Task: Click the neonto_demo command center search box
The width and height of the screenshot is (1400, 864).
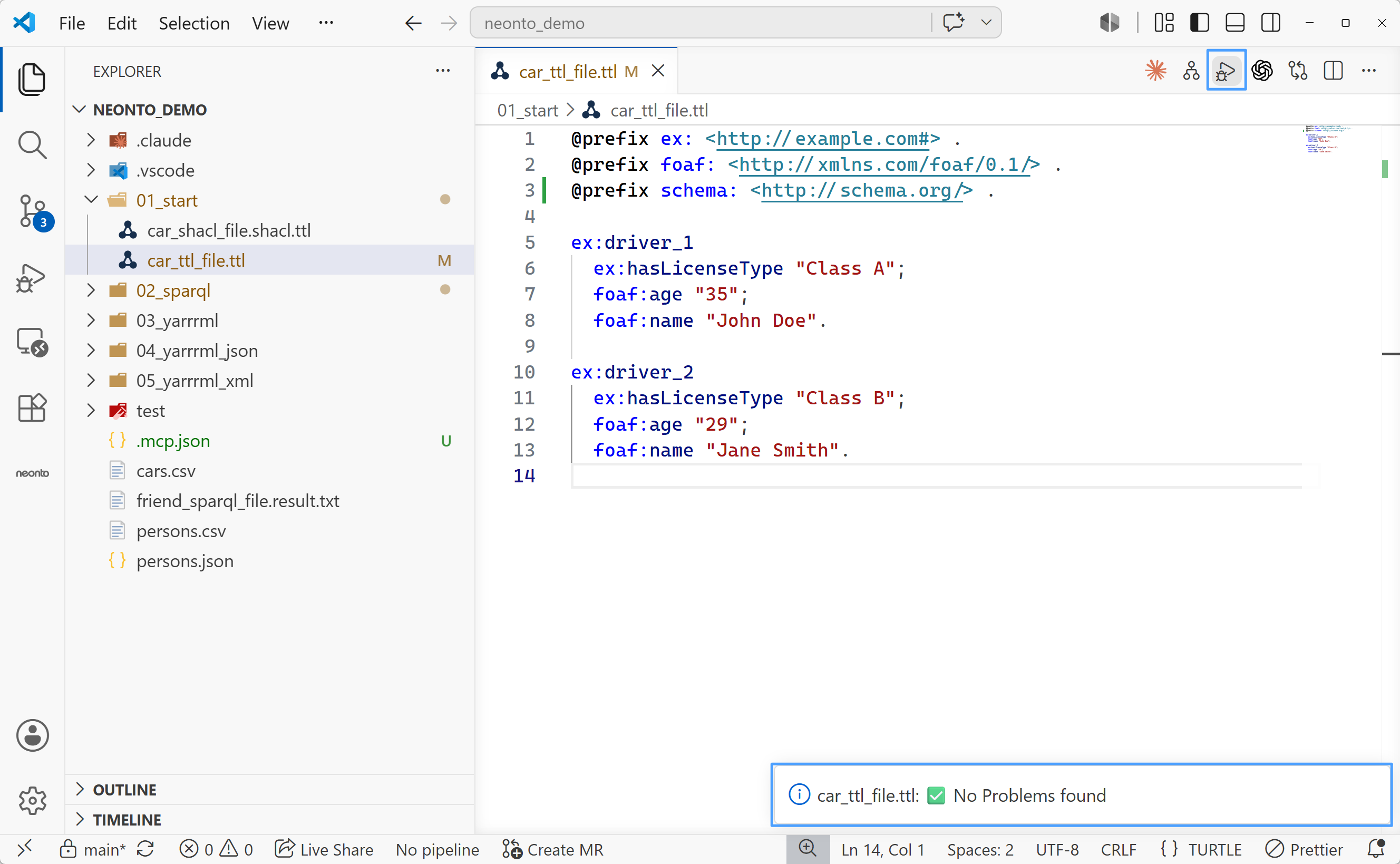Action: [701, 23]
